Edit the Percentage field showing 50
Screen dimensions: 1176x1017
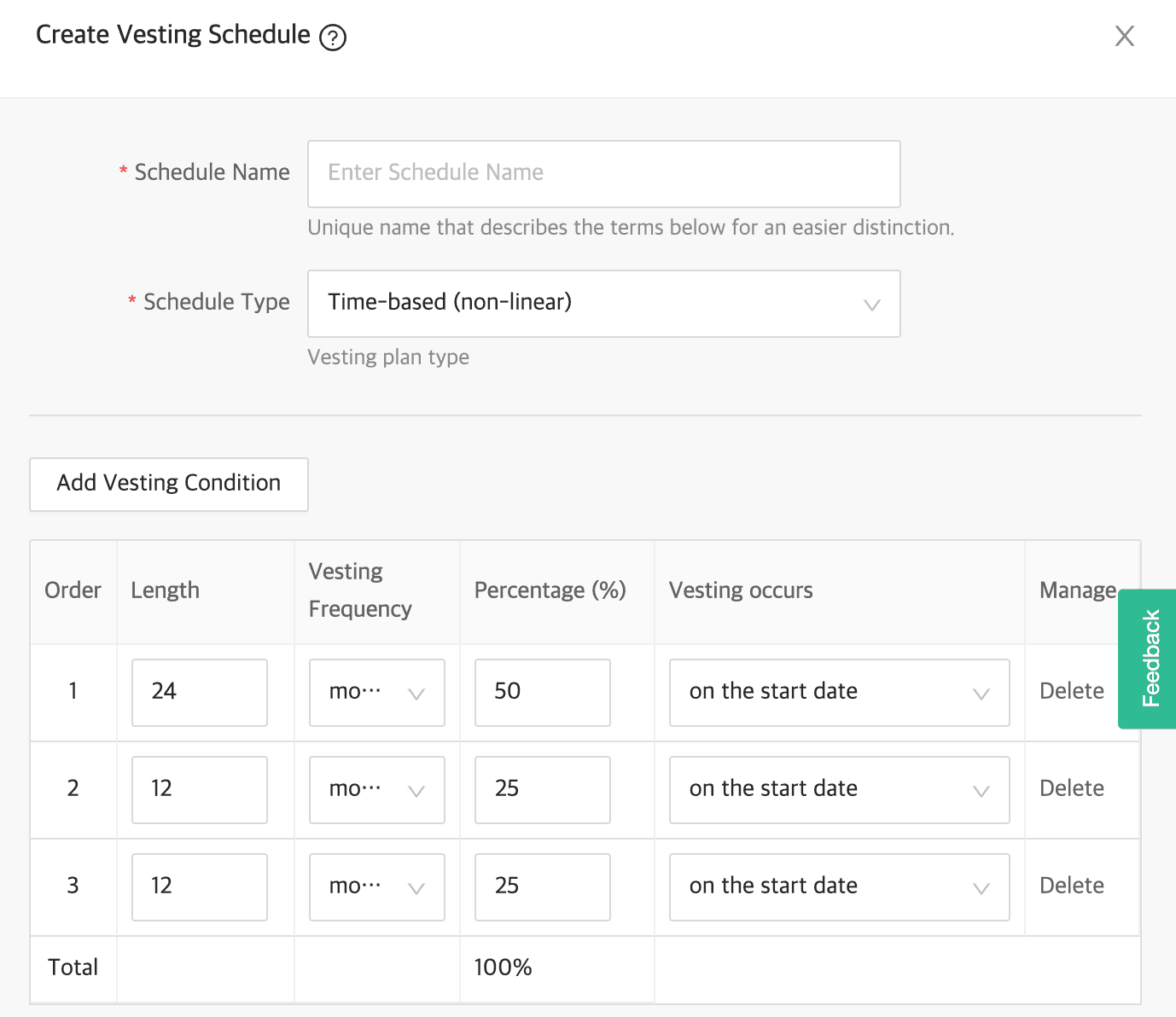(x=542, y=693)
